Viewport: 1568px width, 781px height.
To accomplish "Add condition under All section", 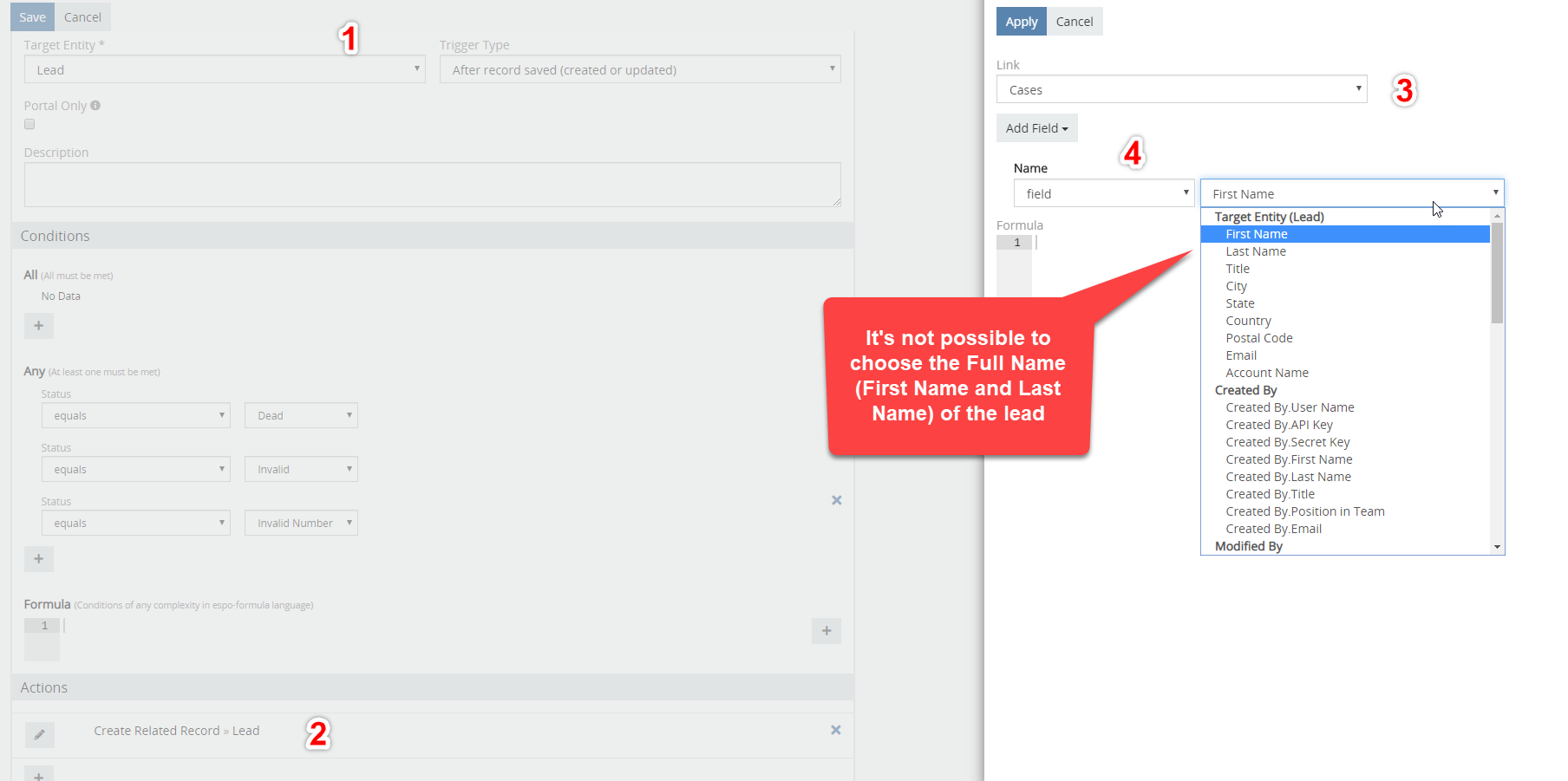I will click(x=39, y=326).
